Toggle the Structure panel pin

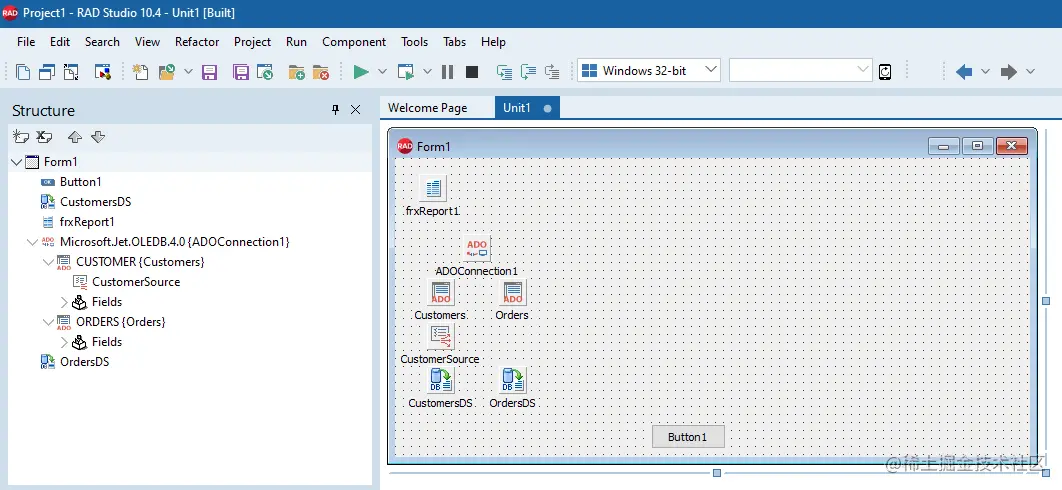pyautogui.click(x=335, y=110)
